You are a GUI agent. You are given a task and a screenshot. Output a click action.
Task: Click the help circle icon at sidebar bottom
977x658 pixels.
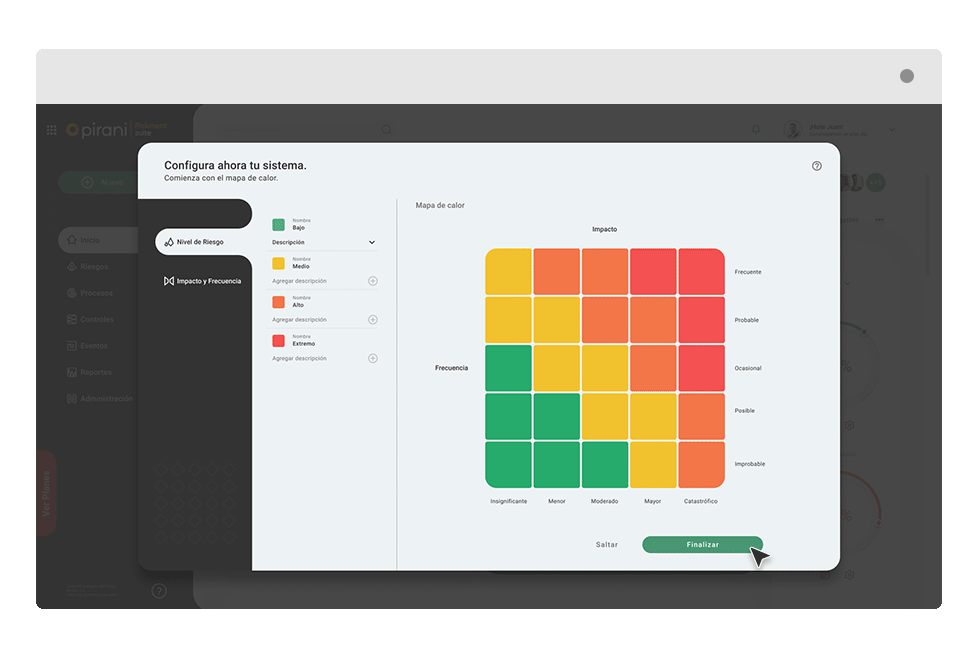click(x=159, y=591)
